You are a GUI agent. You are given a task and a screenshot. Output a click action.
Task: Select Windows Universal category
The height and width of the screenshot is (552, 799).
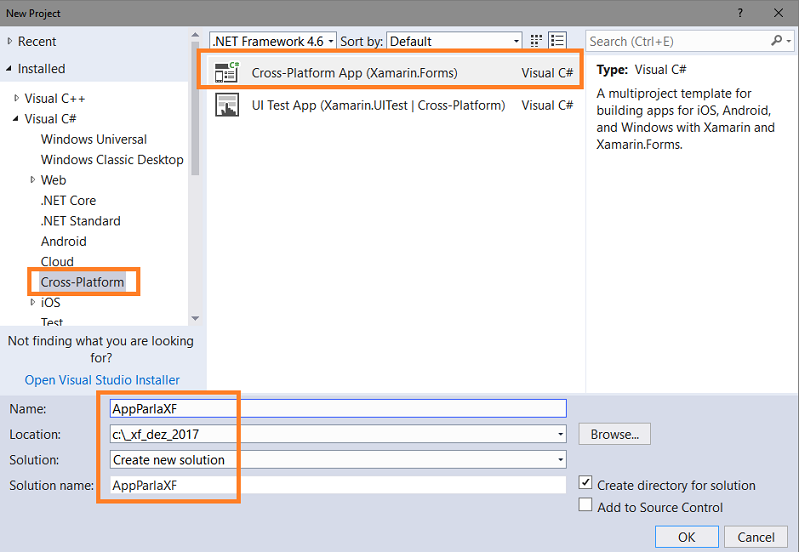(x=94, y=139)
